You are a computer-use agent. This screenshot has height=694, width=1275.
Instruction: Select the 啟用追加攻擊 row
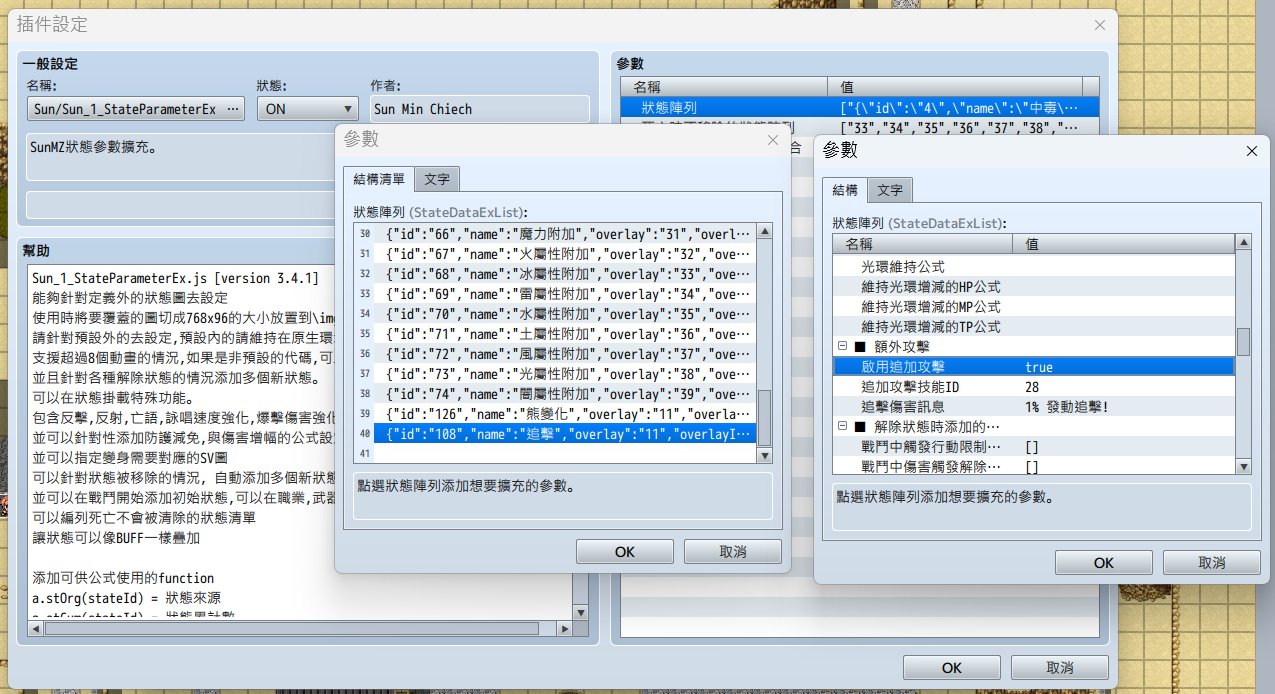(1034, 367)
